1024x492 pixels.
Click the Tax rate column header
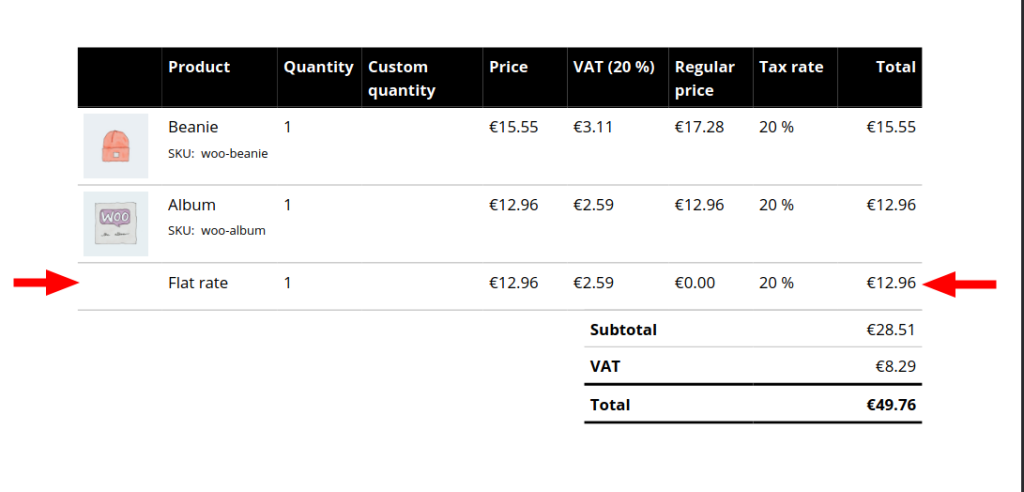click(791, 67)
